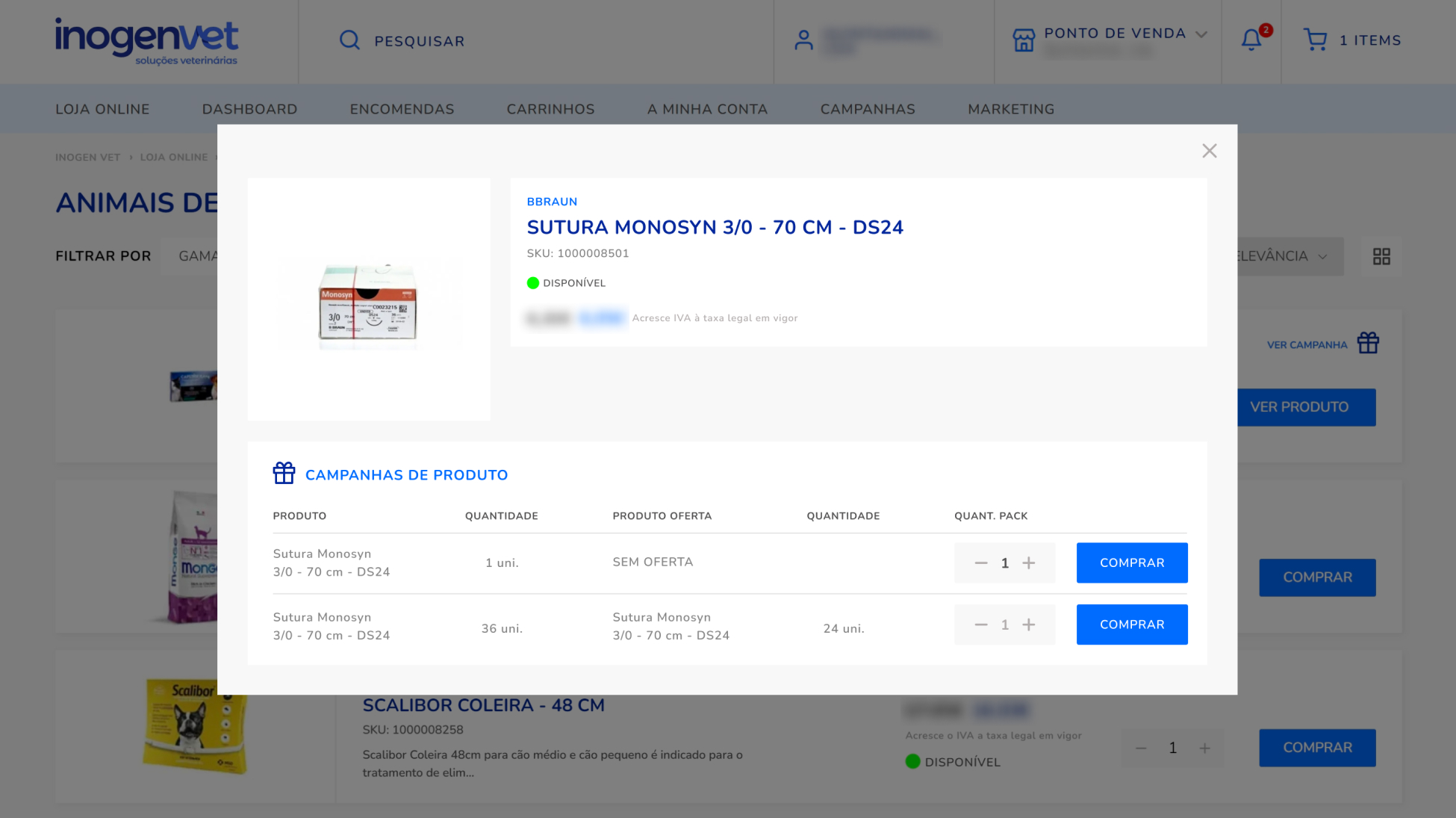The height and width of the screenshot is (818, 1456).
Task: Open the BBRAUN brand link
Action: [552, 202]
